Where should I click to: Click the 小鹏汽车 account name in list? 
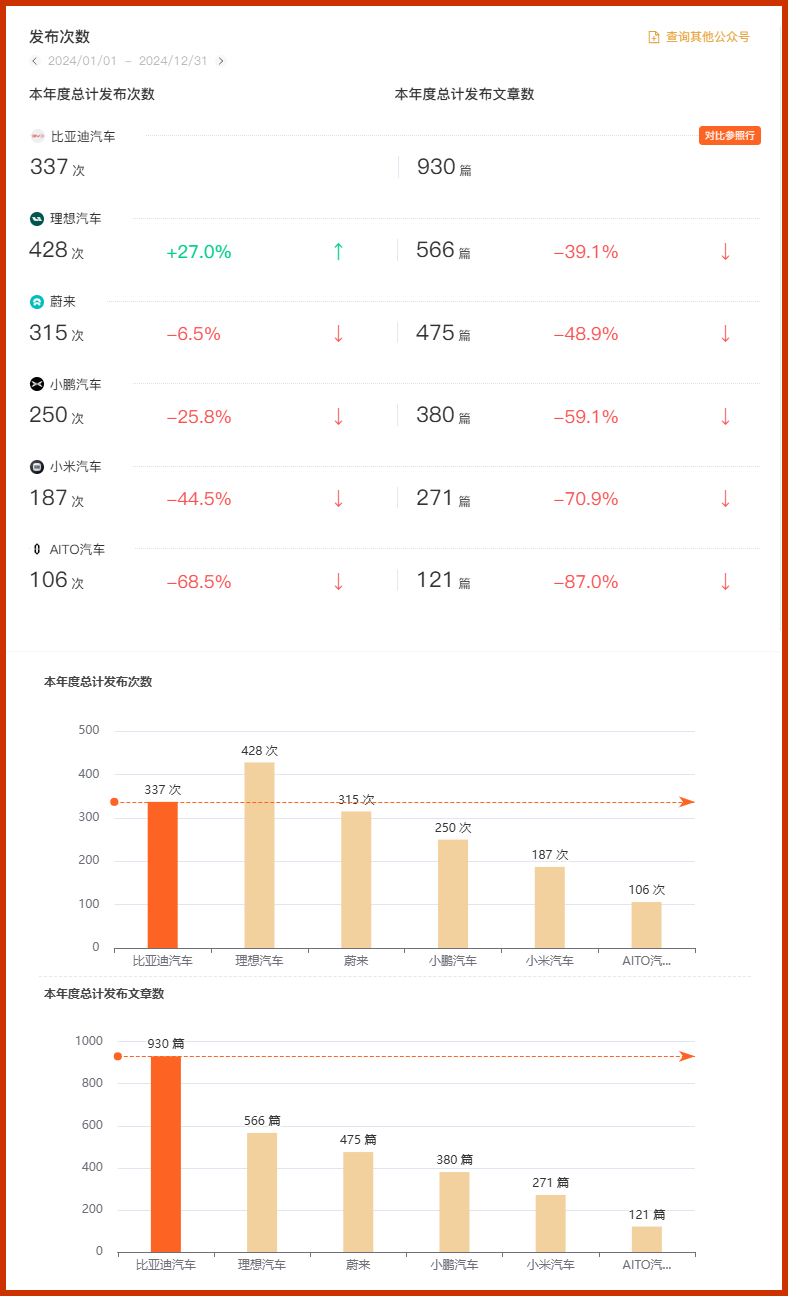pyautogui.click(x=76, y=384)
